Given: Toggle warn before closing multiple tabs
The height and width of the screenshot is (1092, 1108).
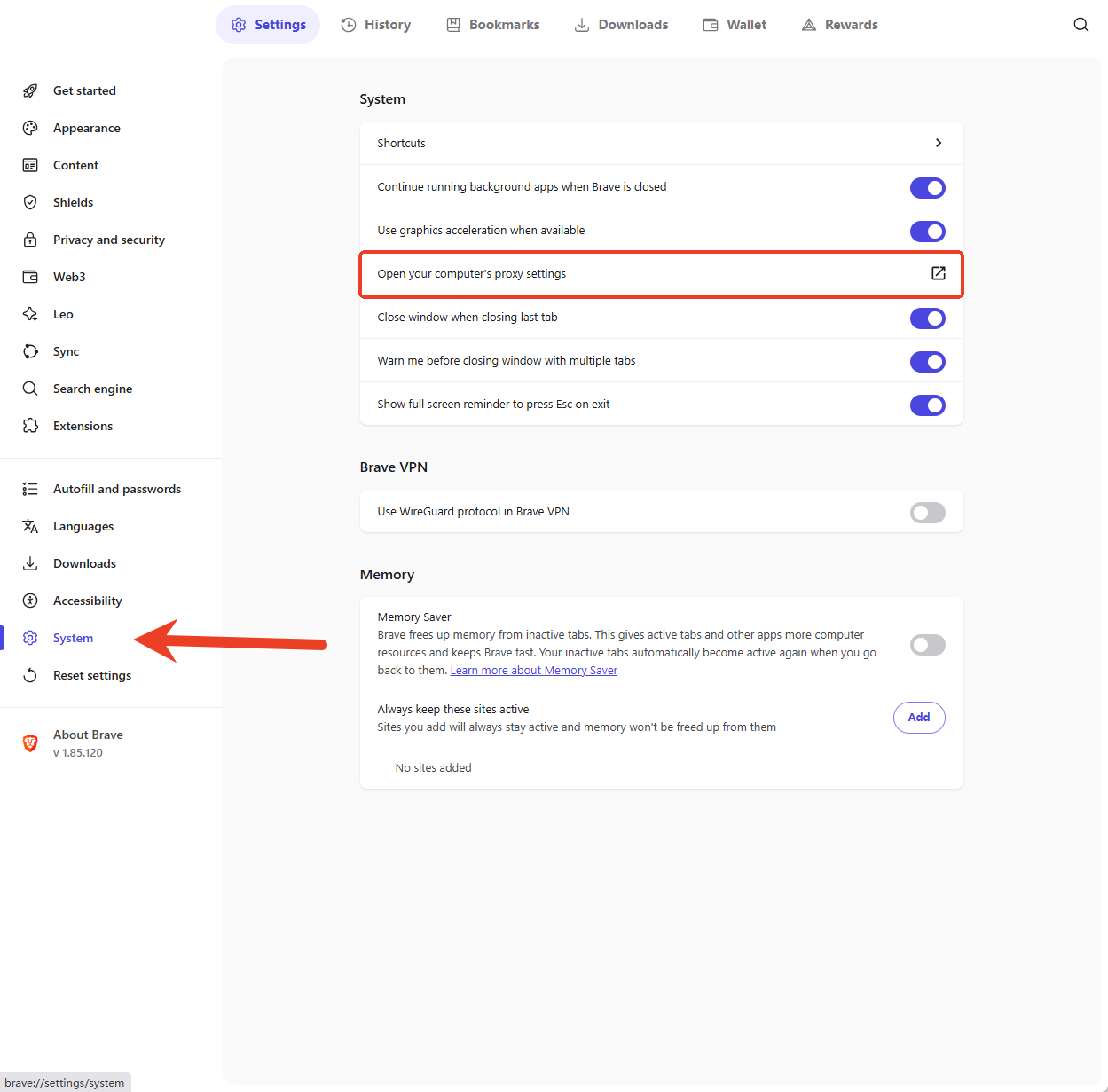Looking at the screenshot, I should [x=927, y=362].
